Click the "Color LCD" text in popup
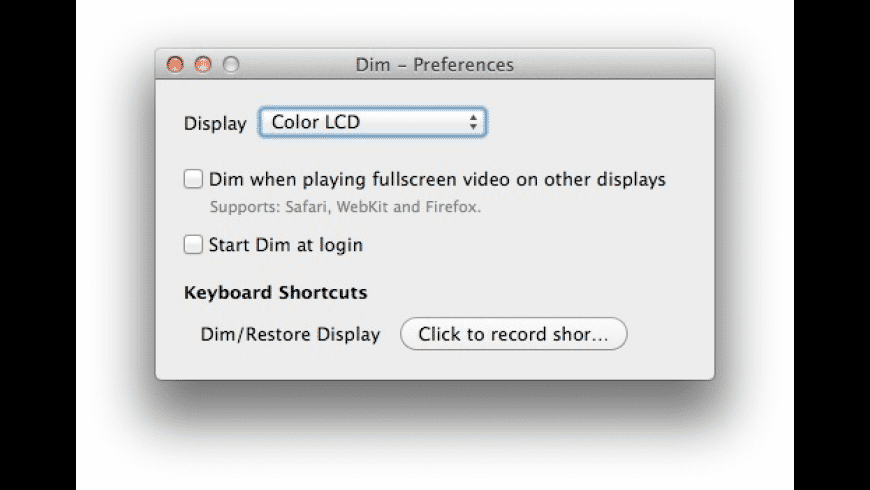Image resolution: width=870 pixels, height=490 pixels. click(316, 123)
